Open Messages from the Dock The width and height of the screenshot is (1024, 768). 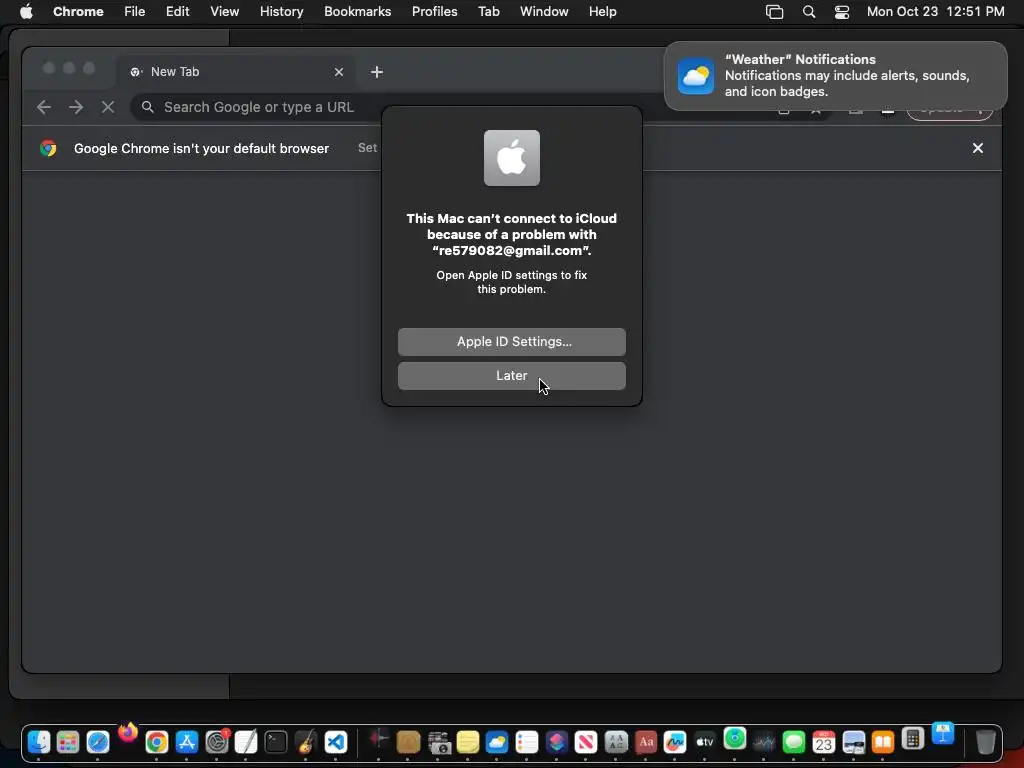click(794, 742)
